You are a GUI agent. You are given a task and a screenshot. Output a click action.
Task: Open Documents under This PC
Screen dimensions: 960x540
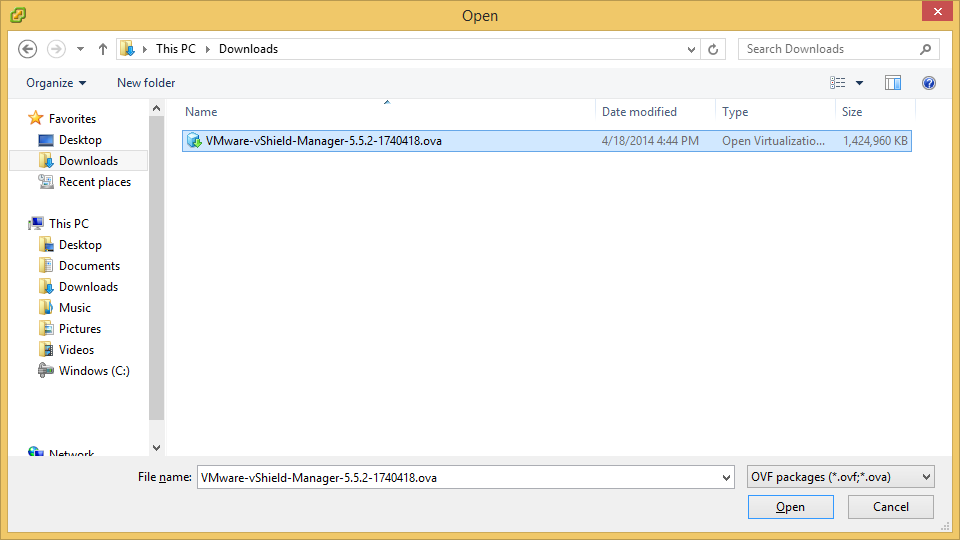(x=89, y=266)
